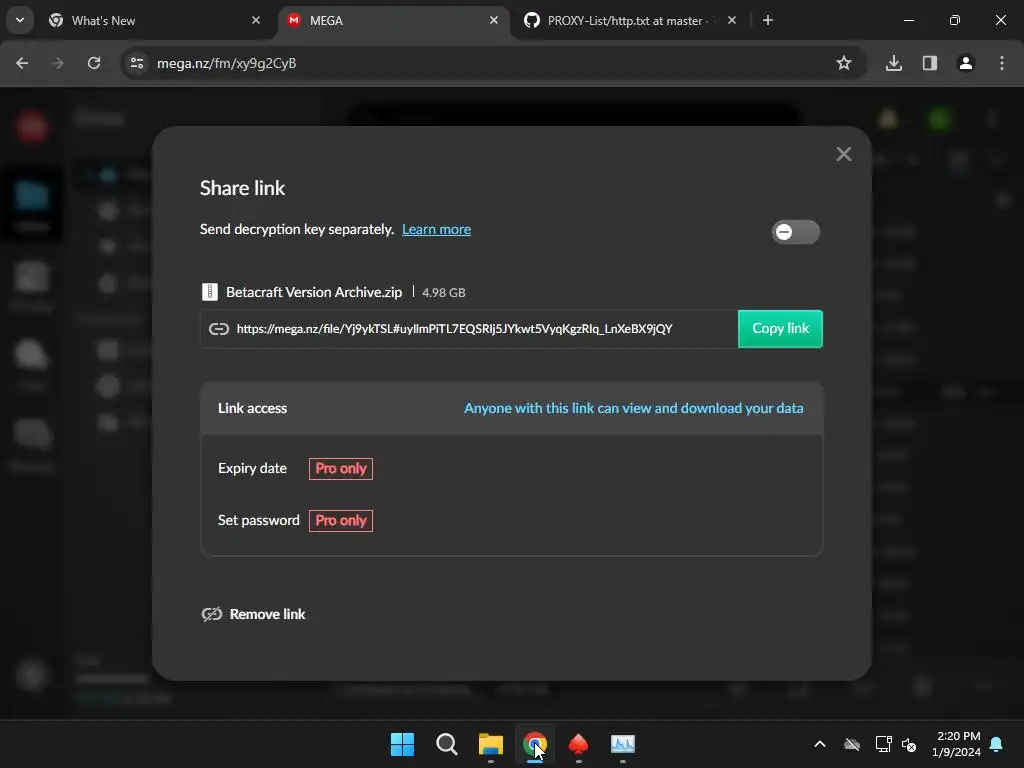Image resolution: width=1024 pixels, height=768 pixels.
Task: Open network display icon in system tray
Action: (x=883, y=744)
